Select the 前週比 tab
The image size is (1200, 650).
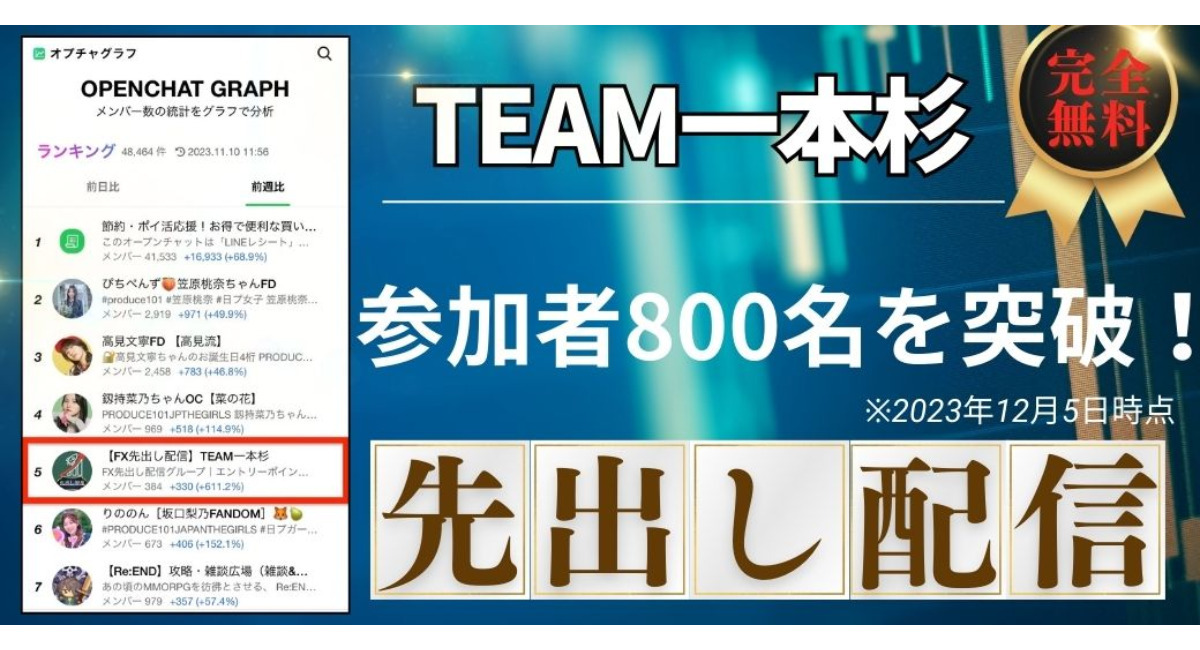tap(267, 187)
